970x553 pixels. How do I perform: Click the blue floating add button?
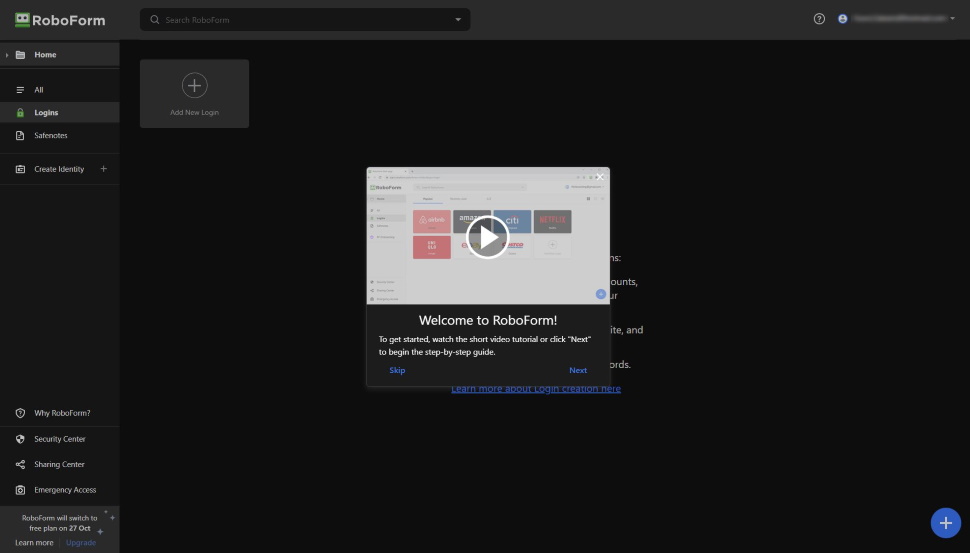pyautogui.click(x=945, y=523)
